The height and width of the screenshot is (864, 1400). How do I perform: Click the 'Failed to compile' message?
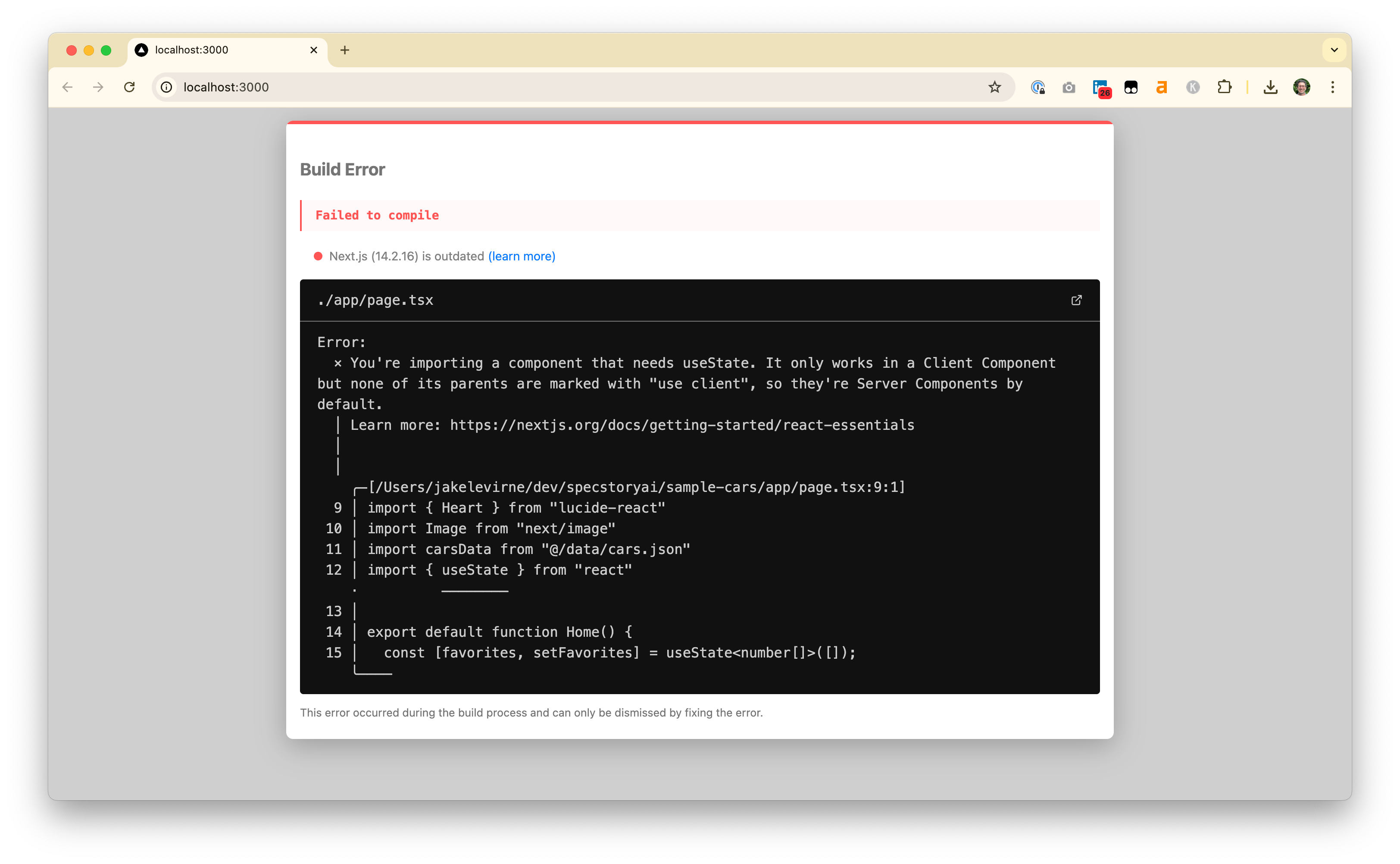pyautogui.click(x=377, y=215)
